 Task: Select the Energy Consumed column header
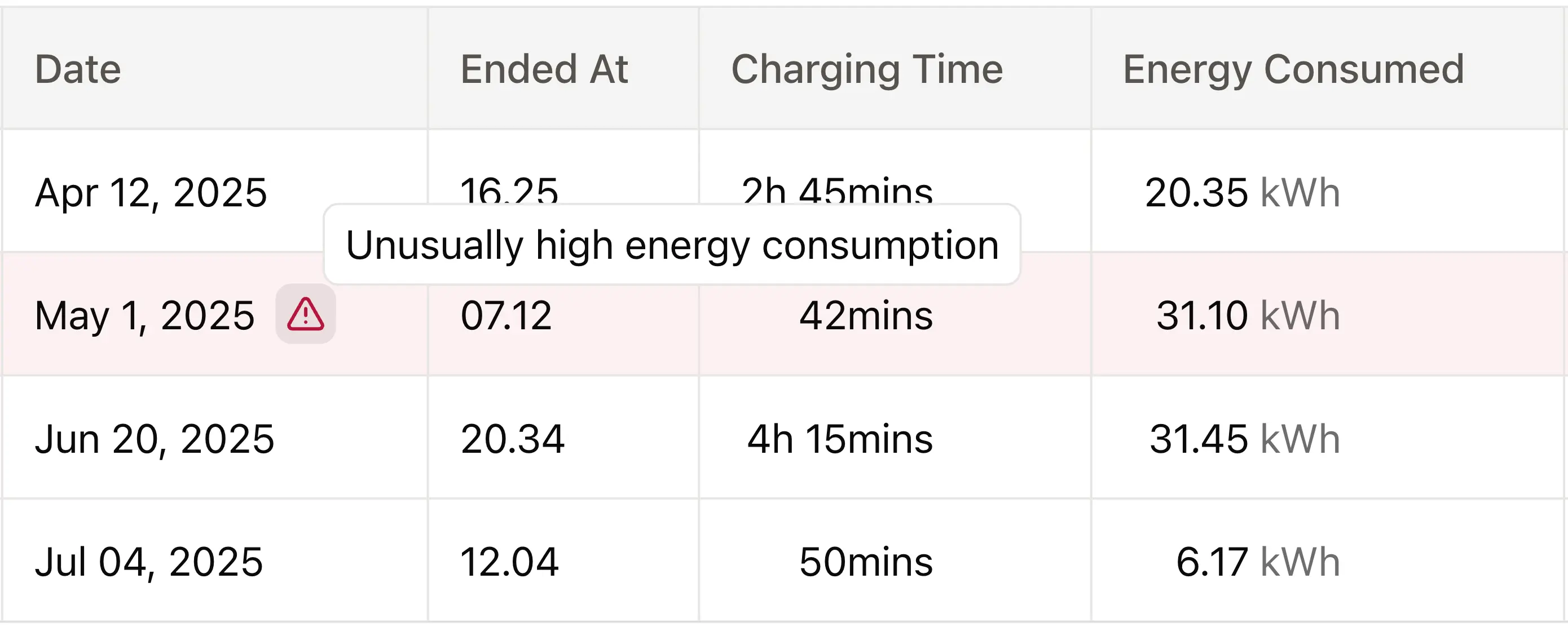1293,69
